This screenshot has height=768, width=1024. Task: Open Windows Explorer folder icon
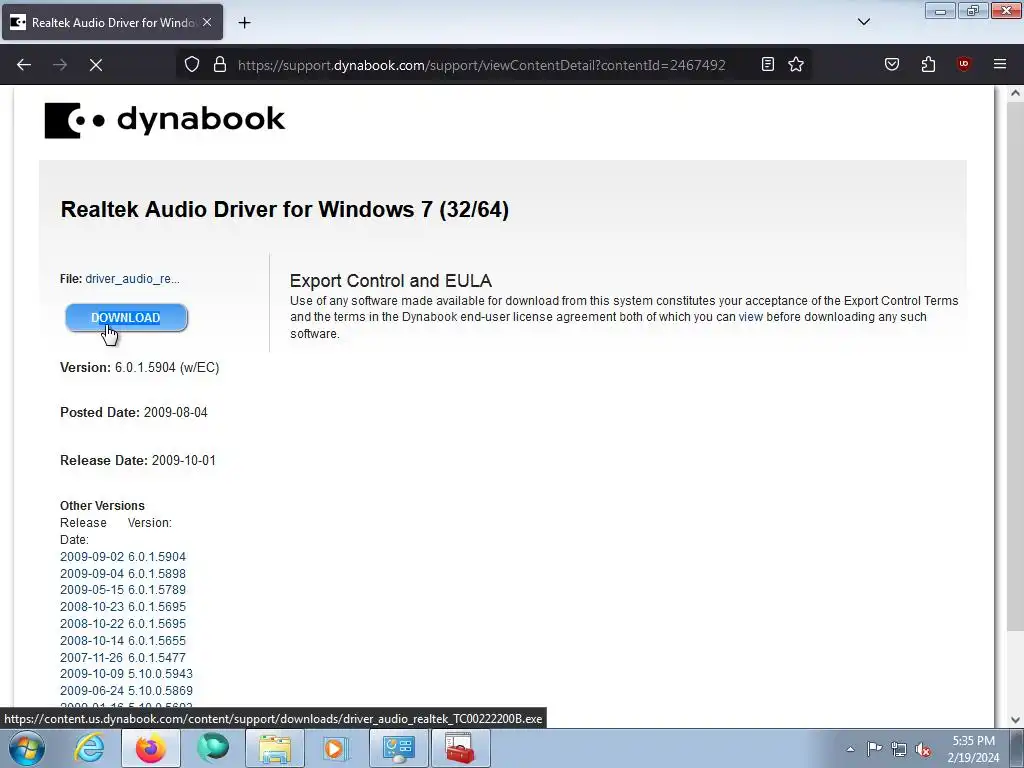click(275, 748)
